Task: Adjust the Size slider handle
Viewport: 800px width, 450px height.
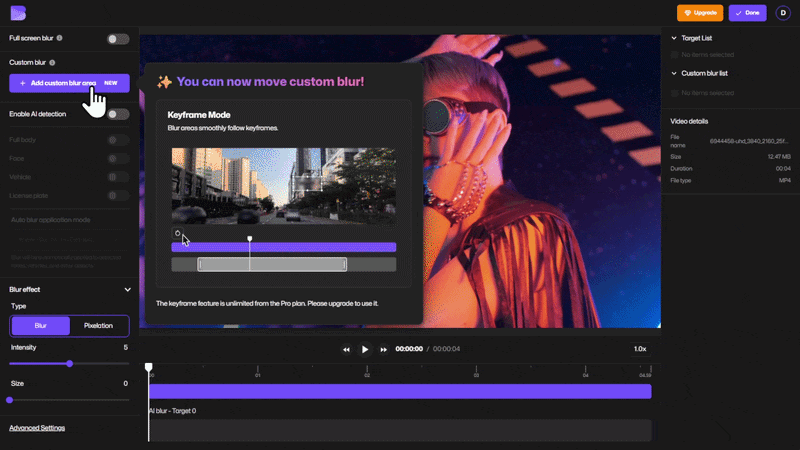Action: (x=10, y=400)
